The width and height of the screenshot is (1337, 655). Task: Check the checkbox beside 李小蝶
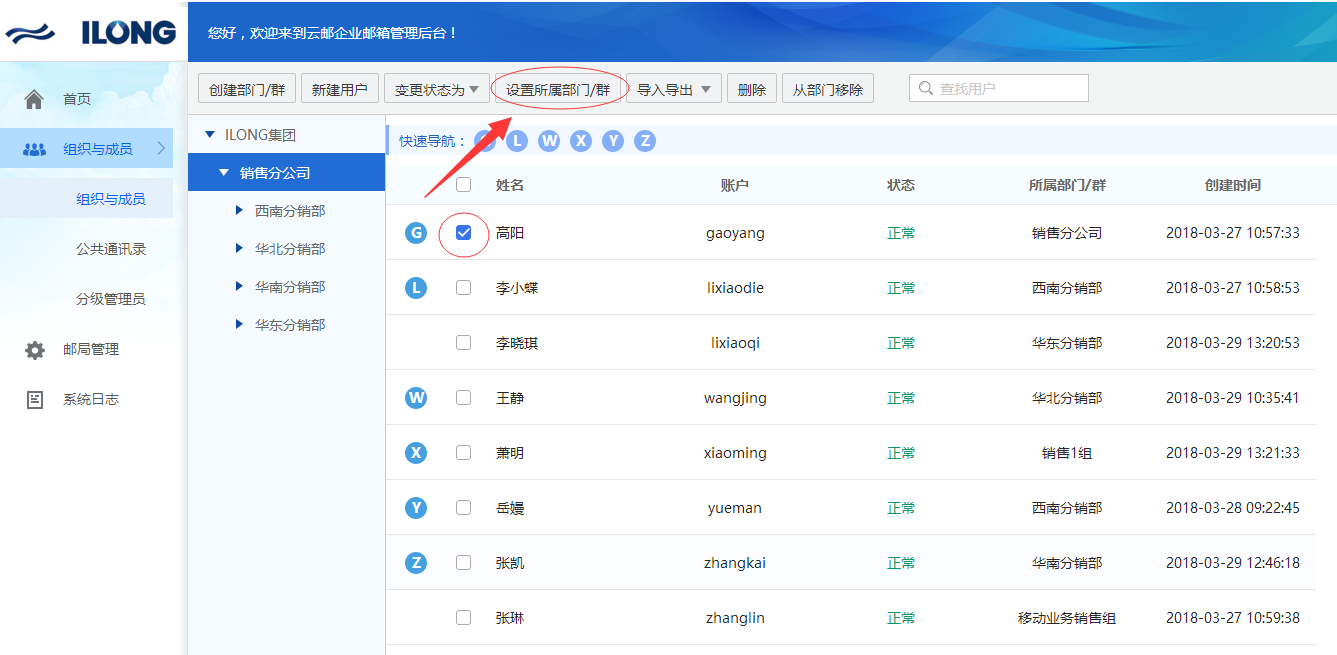(x=463, y=287)
